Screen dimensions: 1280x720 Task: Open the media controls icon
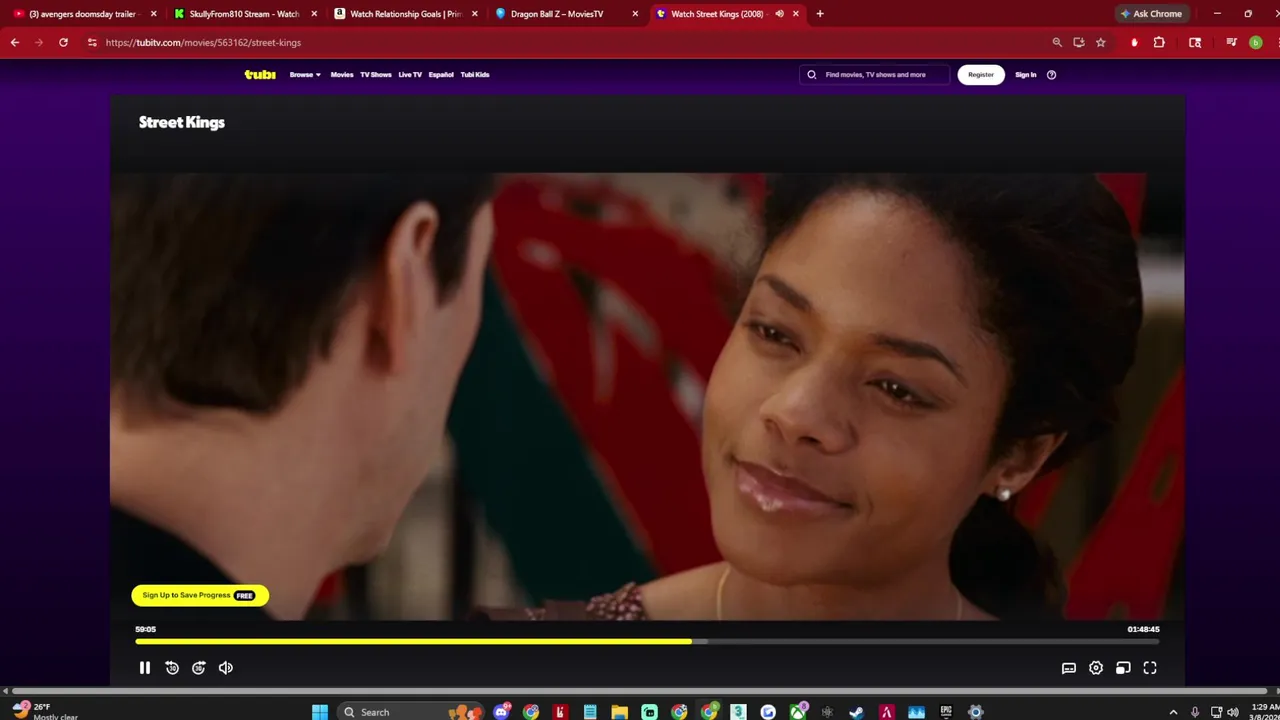(1231, 42)
